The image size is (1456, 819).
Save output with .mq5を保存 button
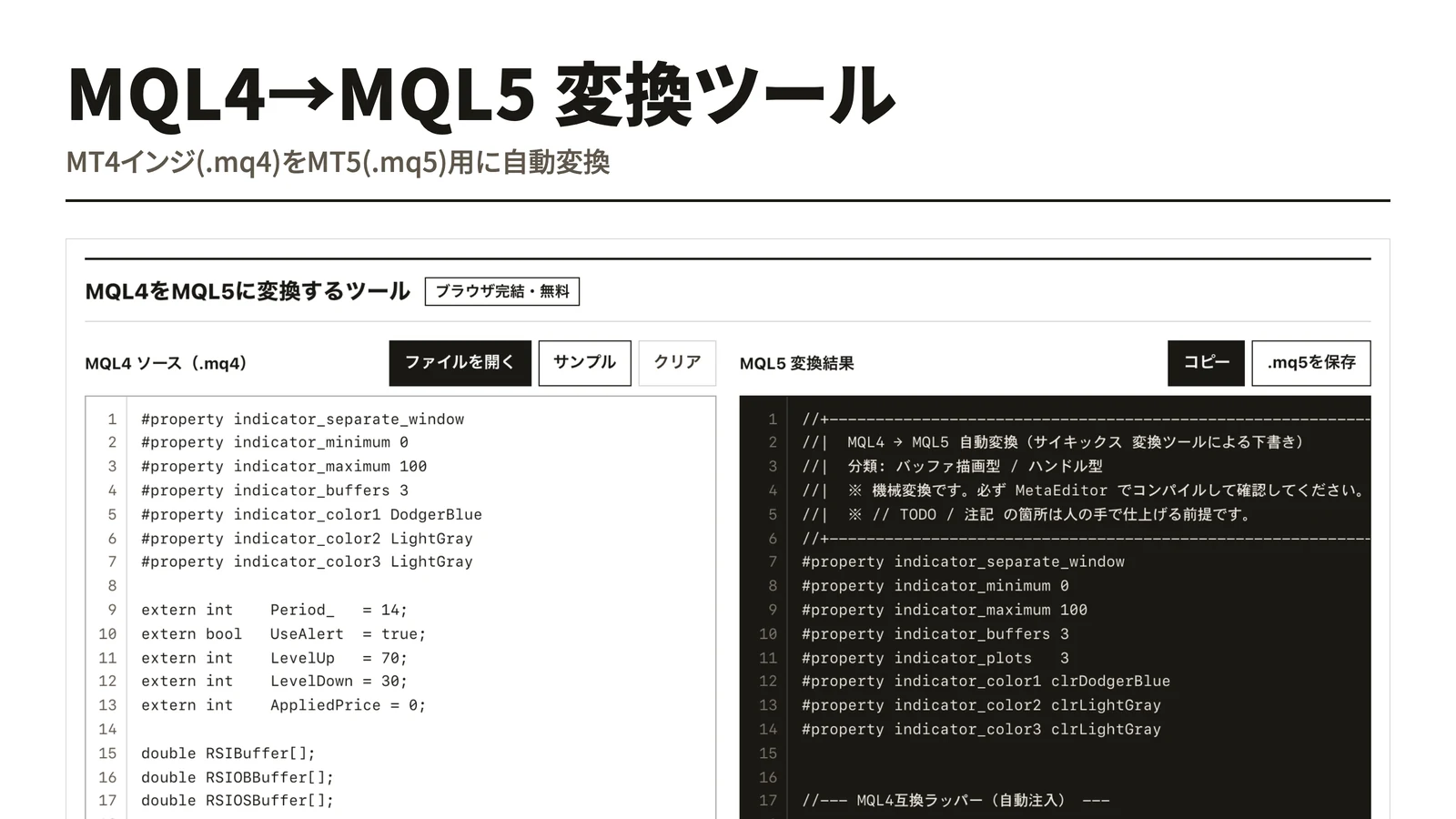pos(1311,363)
